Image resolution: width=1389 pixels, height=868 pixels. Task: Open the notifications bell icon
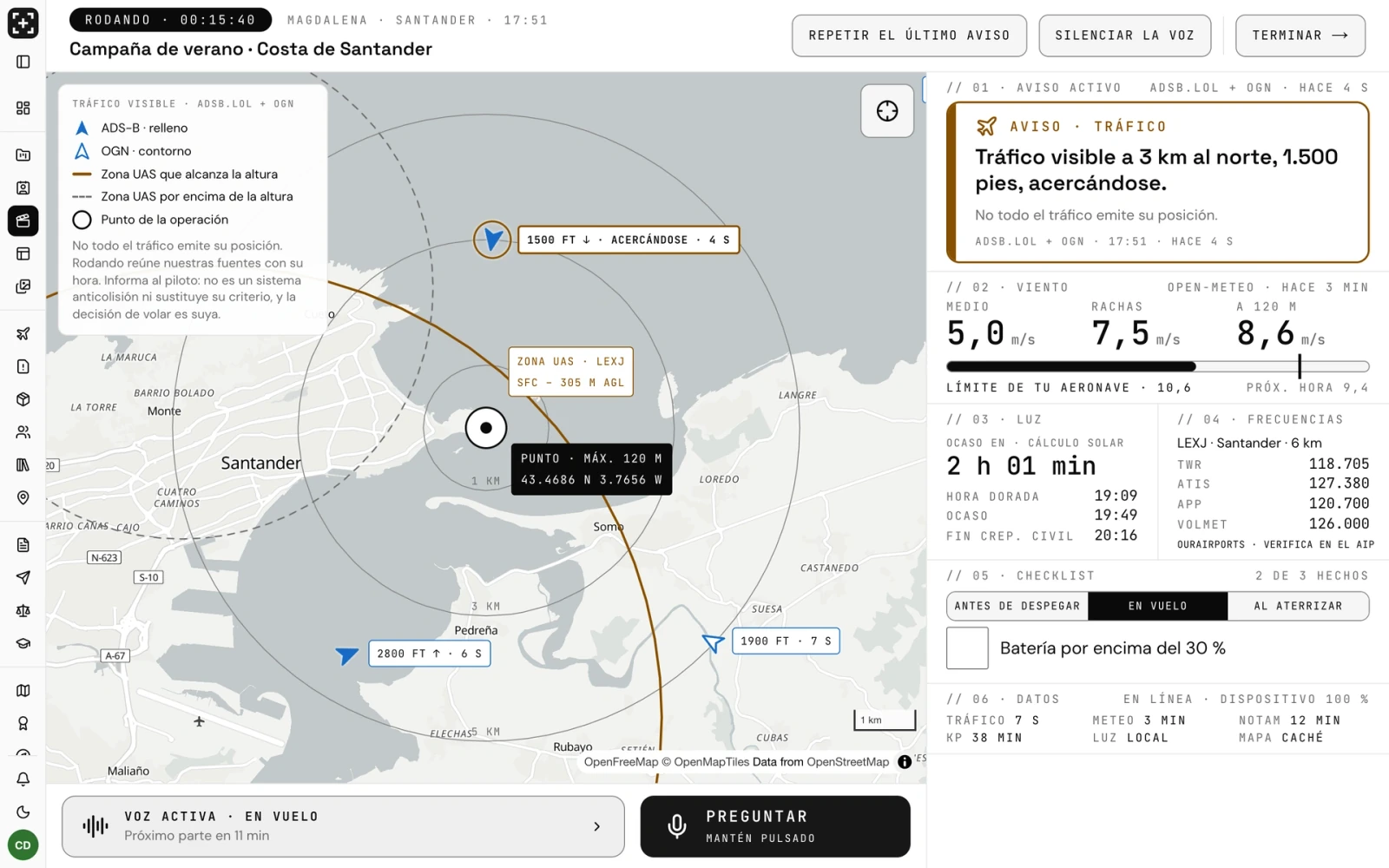coord(23,779)
